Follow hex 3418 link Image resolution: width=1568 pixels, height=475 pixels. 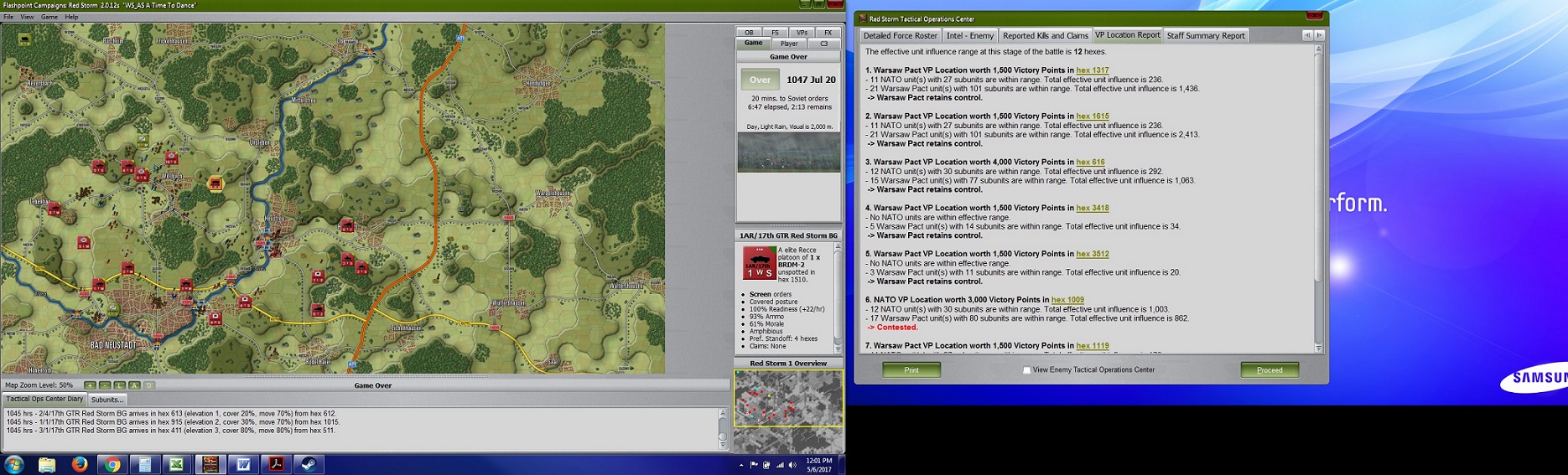[x=1093, y=208]
